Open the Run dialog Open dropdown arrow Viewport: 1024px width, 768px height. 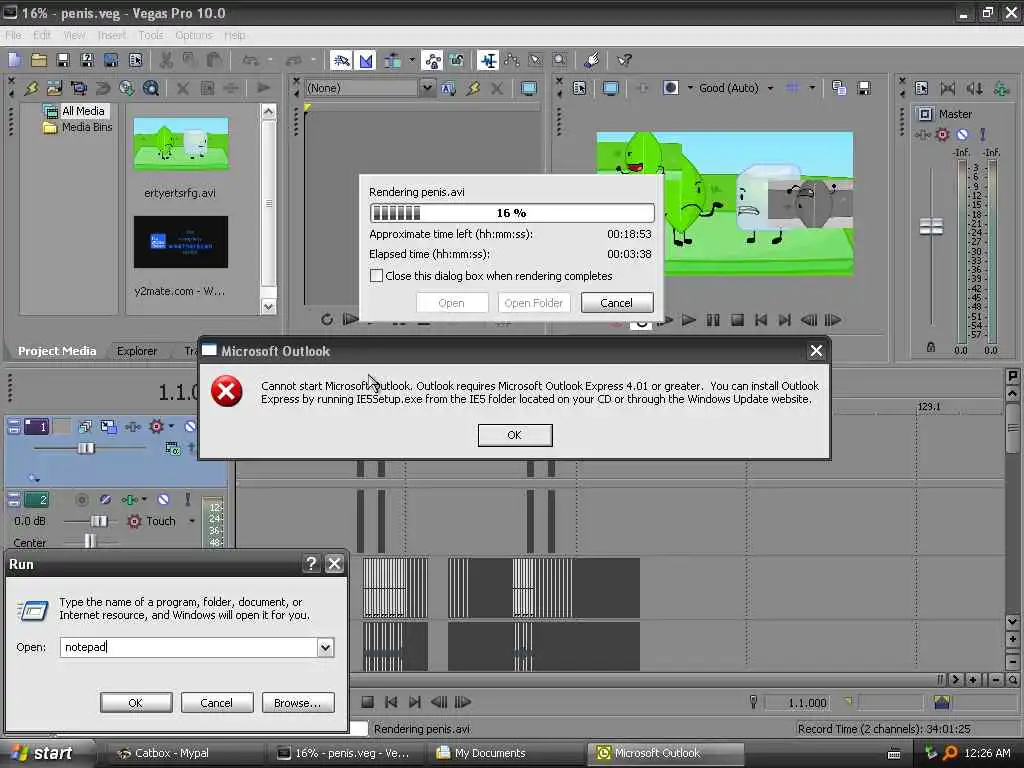coord(325,647)
